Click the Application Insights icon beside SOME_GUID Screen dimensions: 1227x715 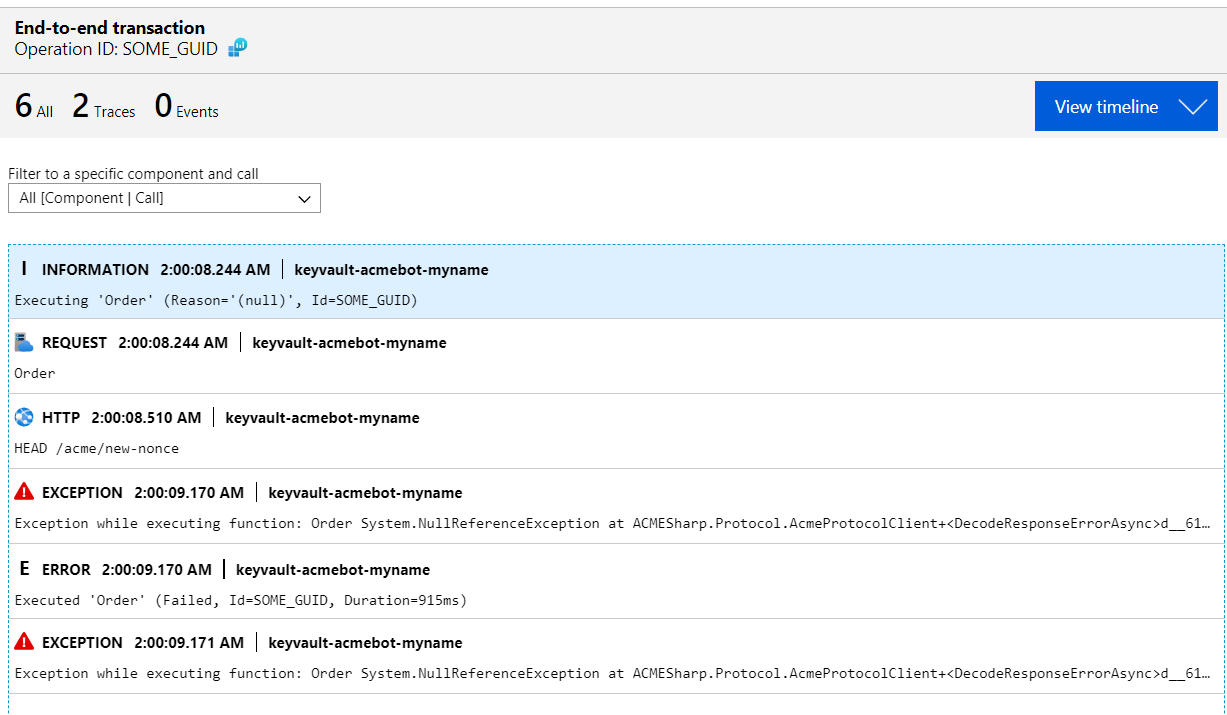236,47
